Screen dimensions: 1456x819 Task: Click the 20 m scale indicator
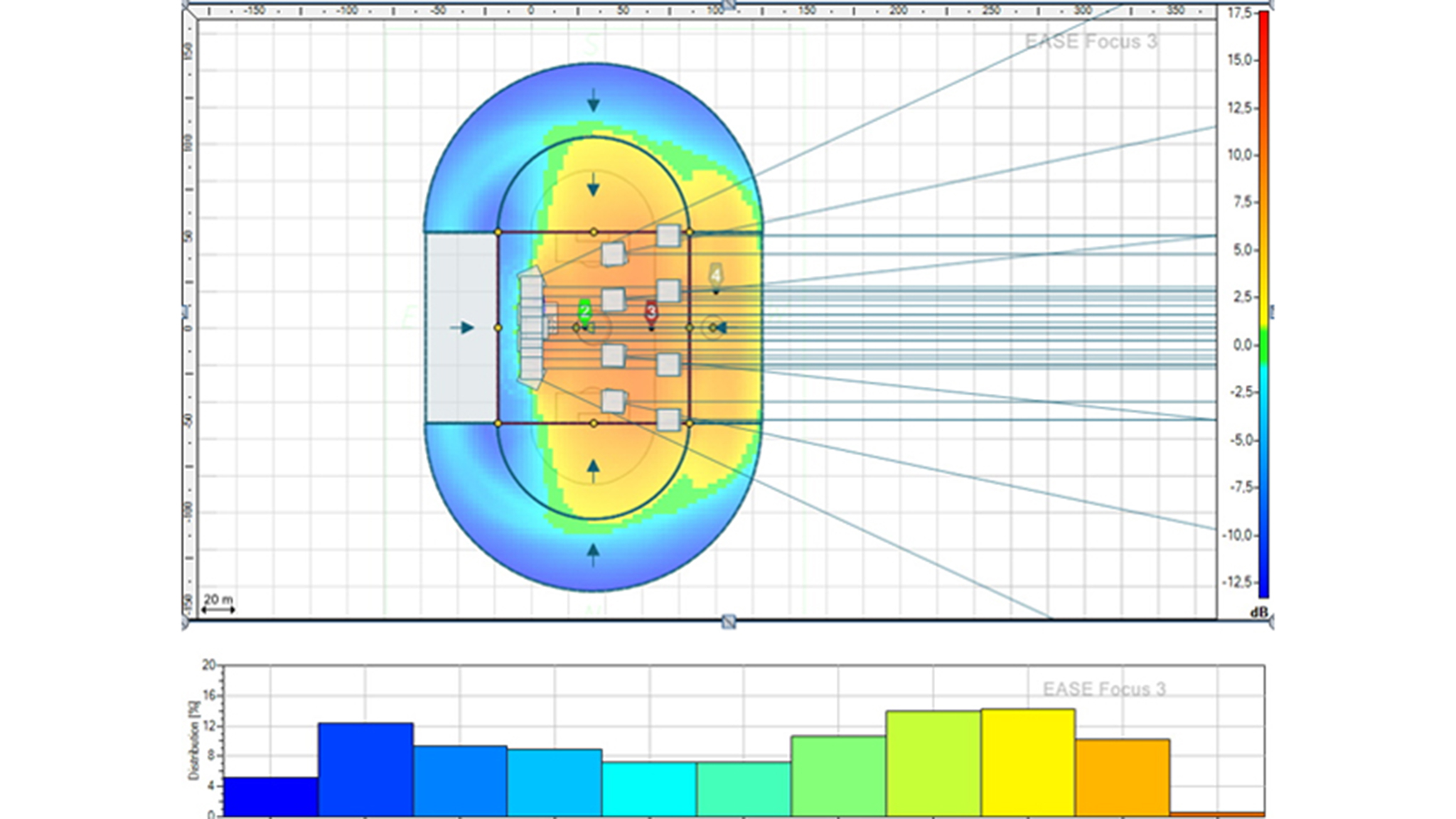(x=218, y=604)
